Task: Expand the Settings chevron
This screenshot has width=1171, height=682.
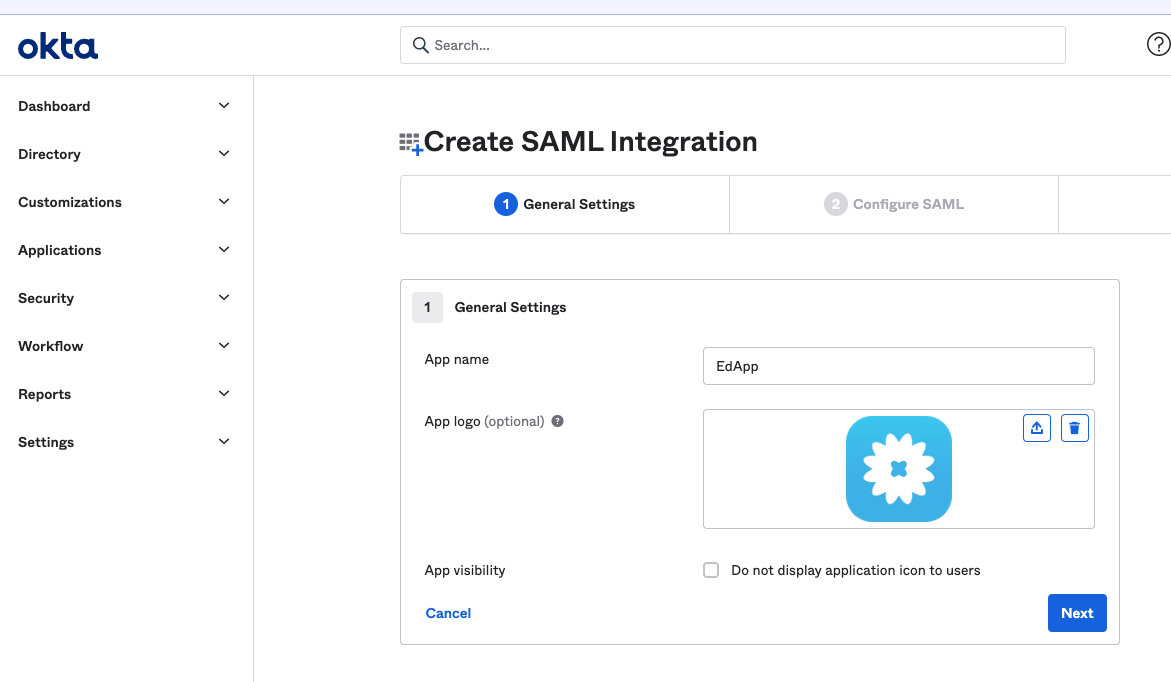Action: coord(223,441)
